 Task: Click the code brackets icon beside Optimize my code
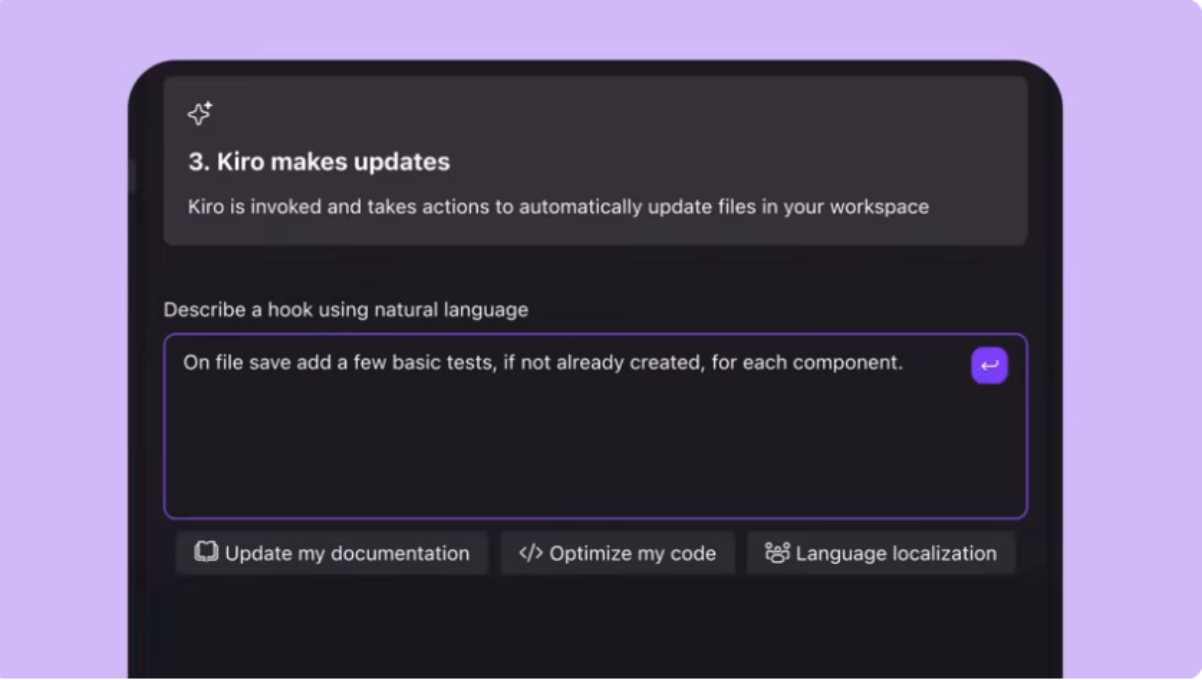[531, 553]
